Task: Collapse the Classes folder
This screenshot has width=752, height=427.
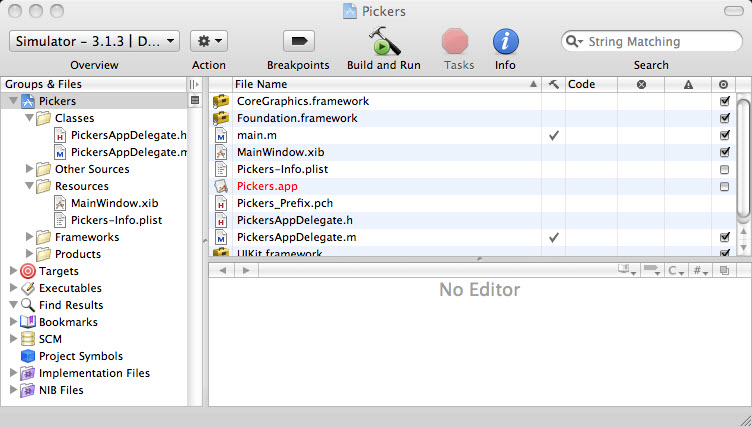Action: point(29,118)
